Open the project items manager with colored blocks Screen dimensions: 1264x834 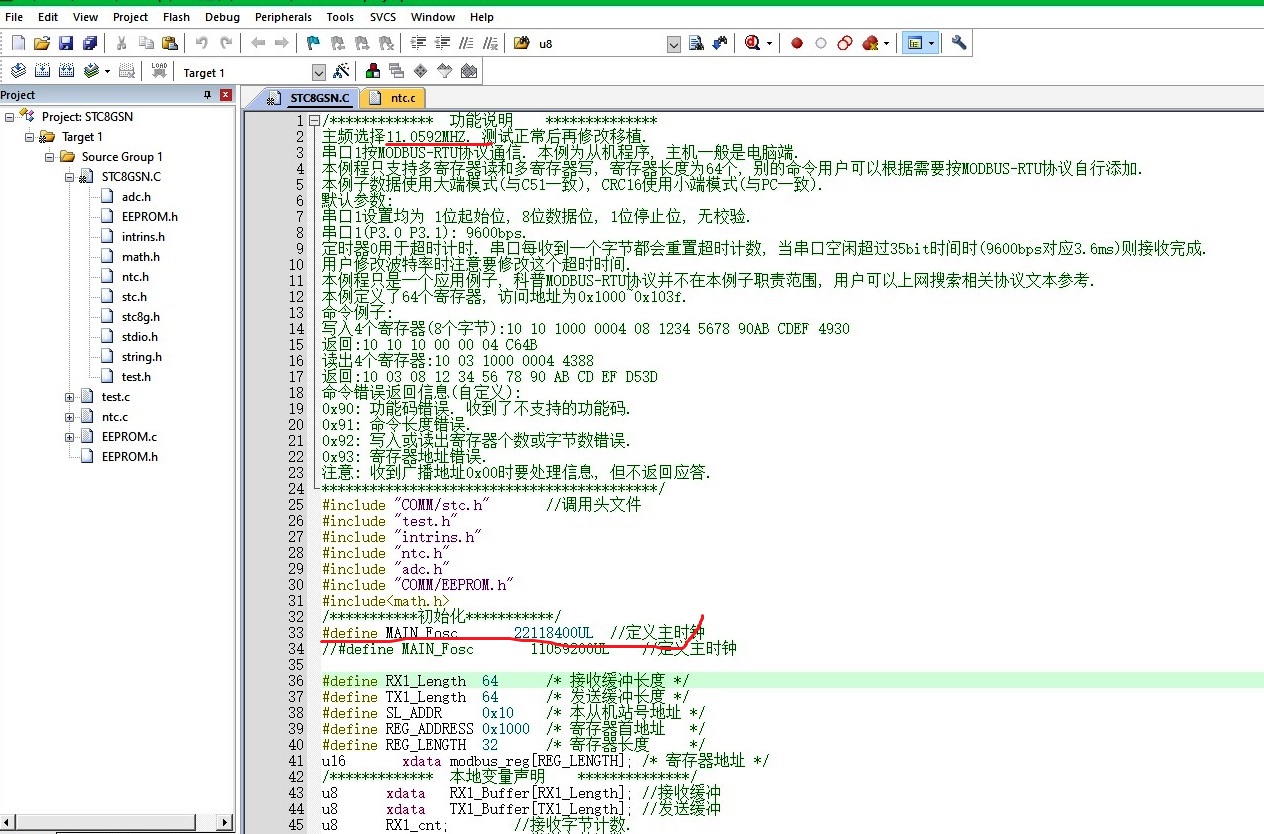point(373,71)
